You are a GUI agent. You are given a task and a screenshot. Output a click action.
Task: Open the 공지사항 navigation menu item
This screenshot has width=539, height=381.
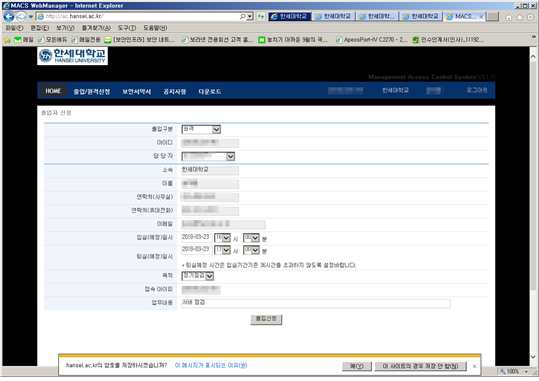(x=175, y=92)
